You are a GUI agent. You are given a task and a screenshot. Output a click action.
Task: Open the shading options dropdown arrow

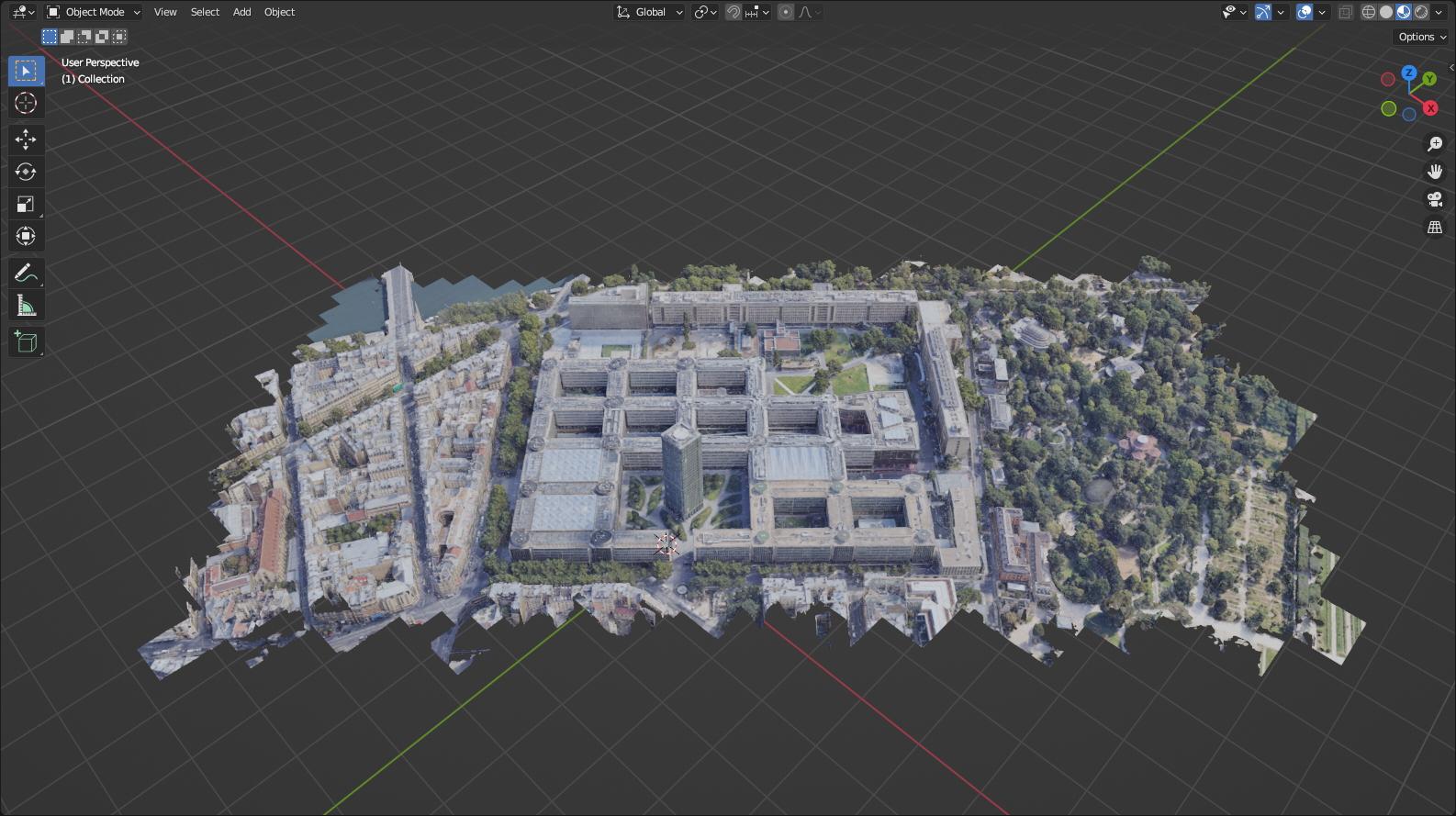click(x=1439, y=12)
